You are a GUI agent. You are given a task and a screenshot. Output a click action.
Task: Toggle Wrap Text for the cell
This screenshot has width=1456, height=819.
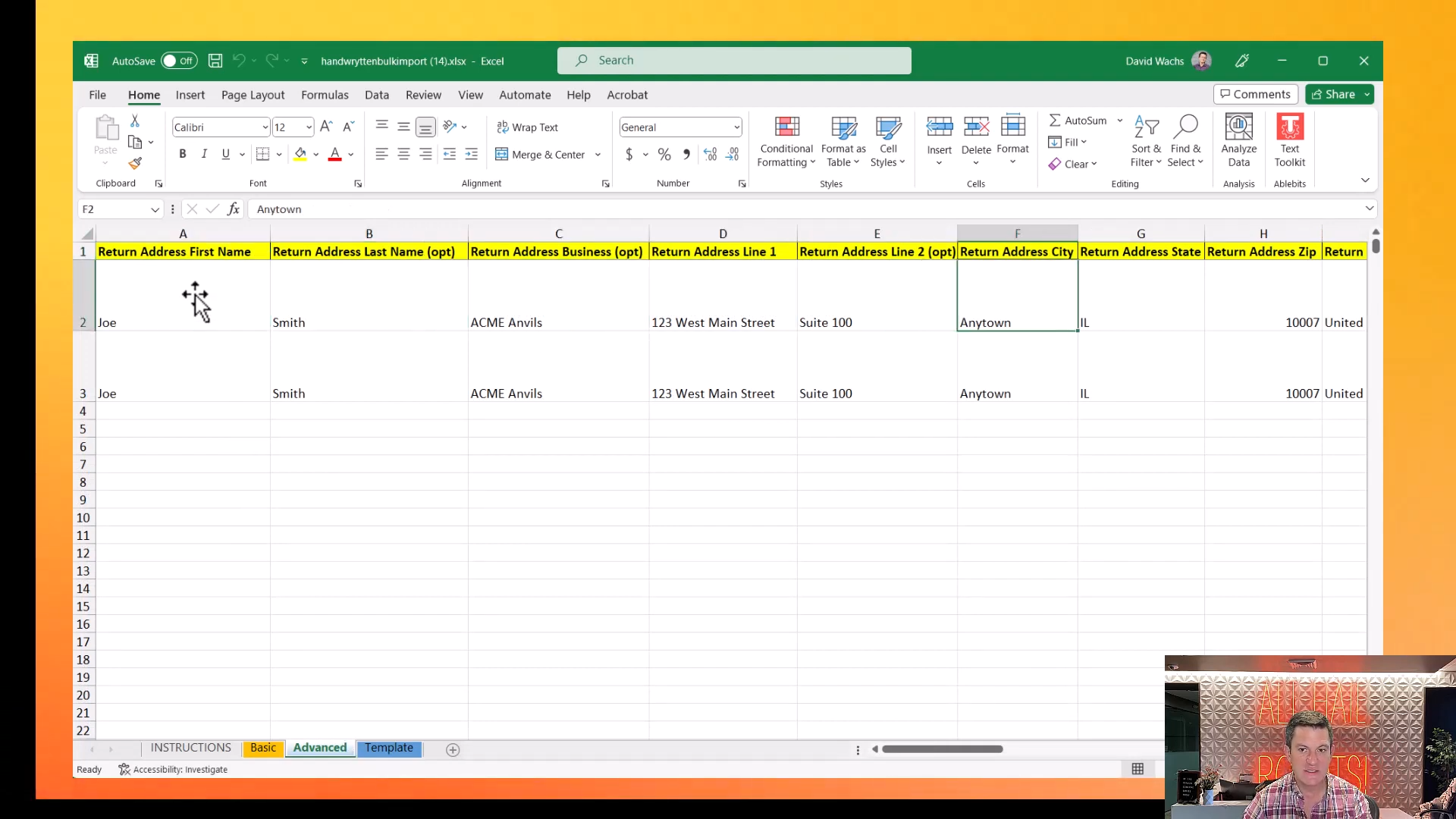point(527,127)
